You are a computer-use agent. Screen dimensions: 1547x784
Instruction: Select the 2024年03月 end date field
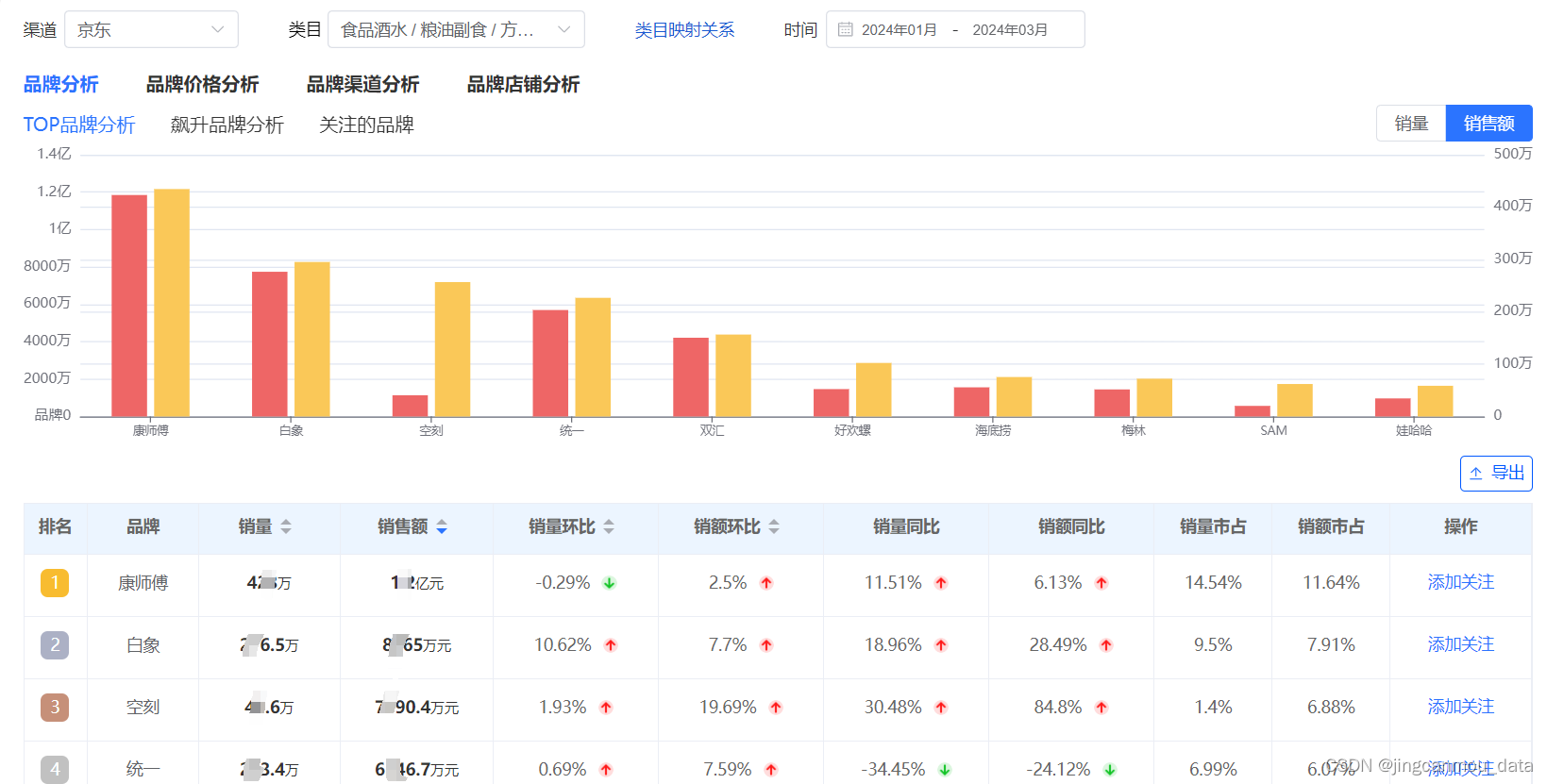click(1010, 30)
